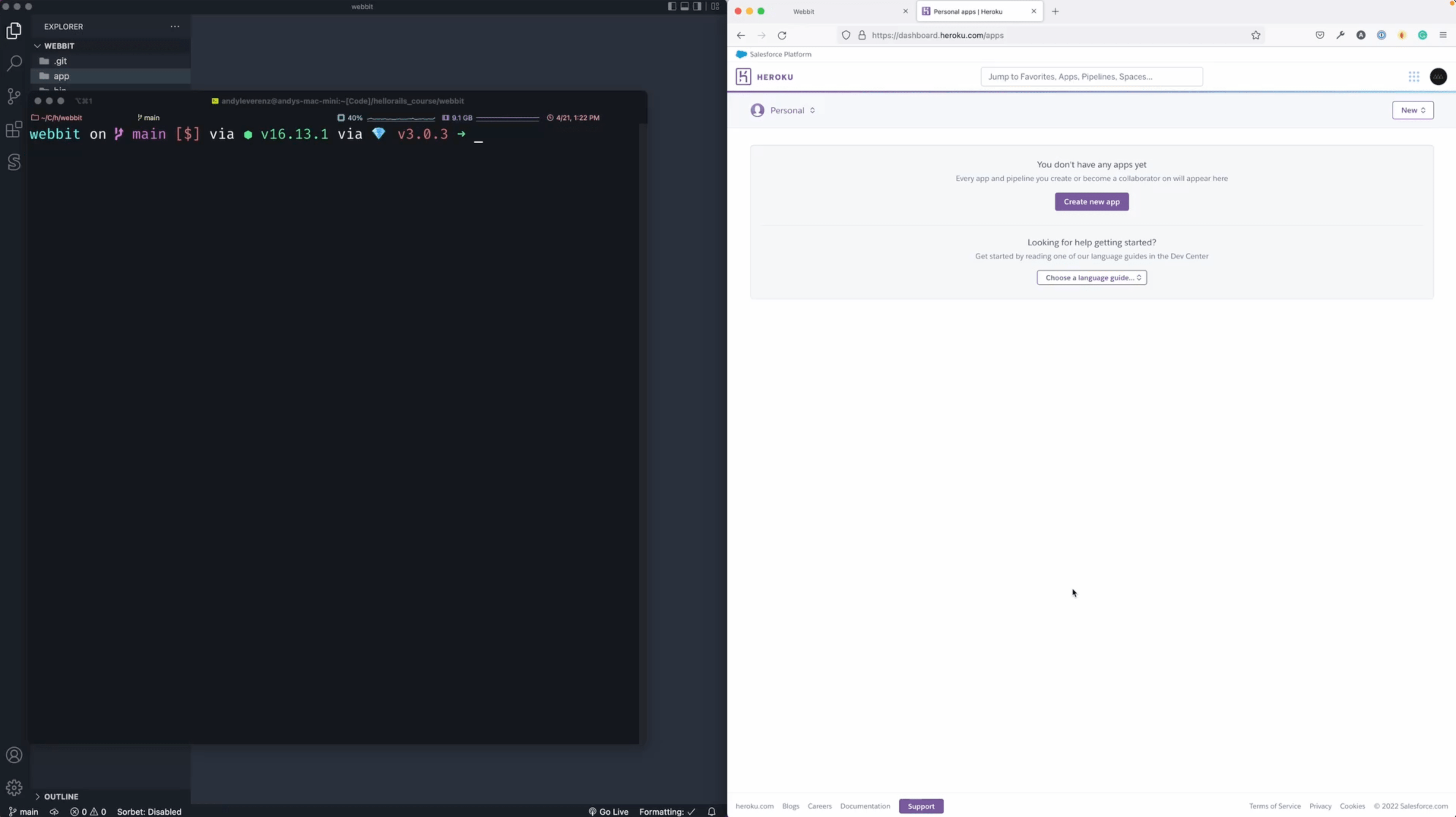
Task: Open notifications bell in VS Code status bar
Action: [x=712, y=811]
